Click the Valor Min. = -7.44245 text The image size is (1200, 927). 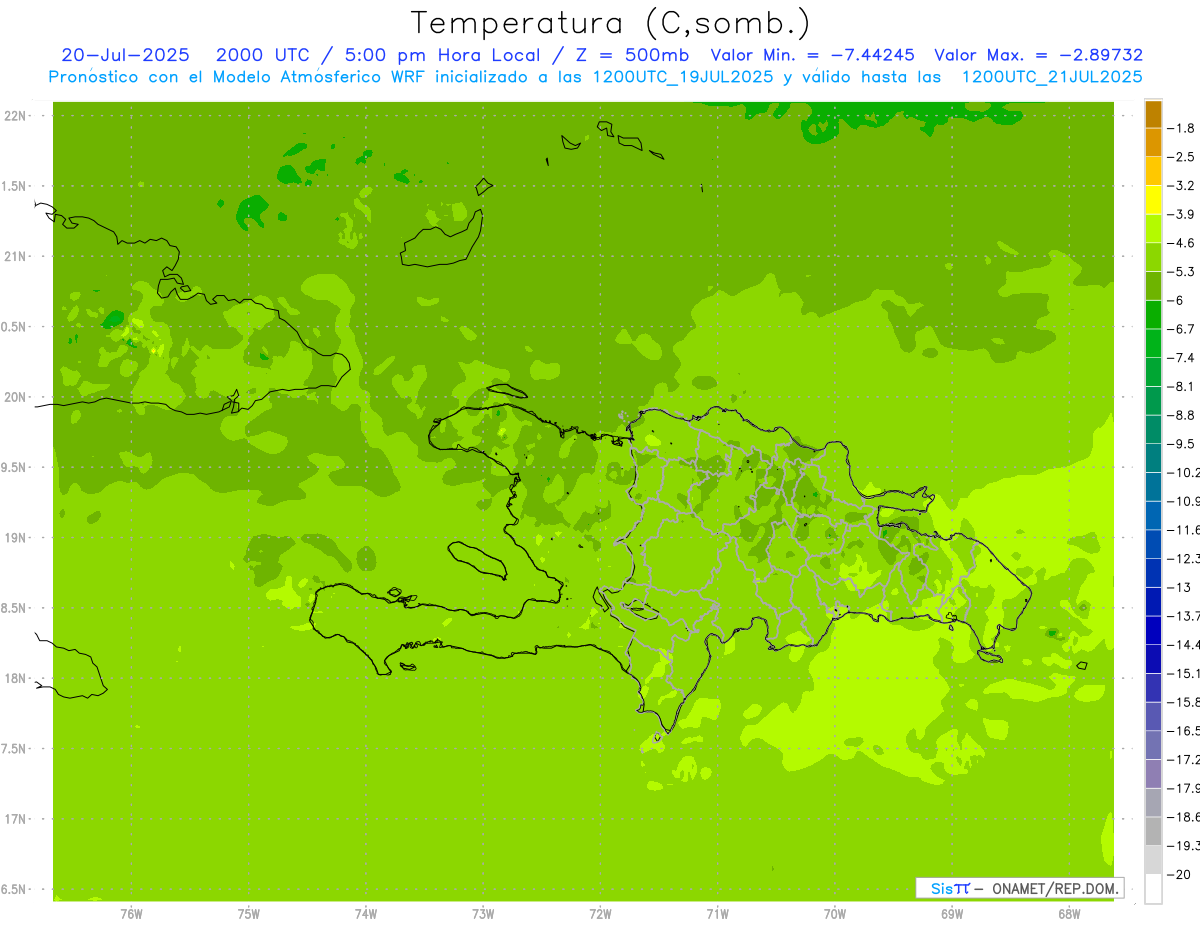815,55
